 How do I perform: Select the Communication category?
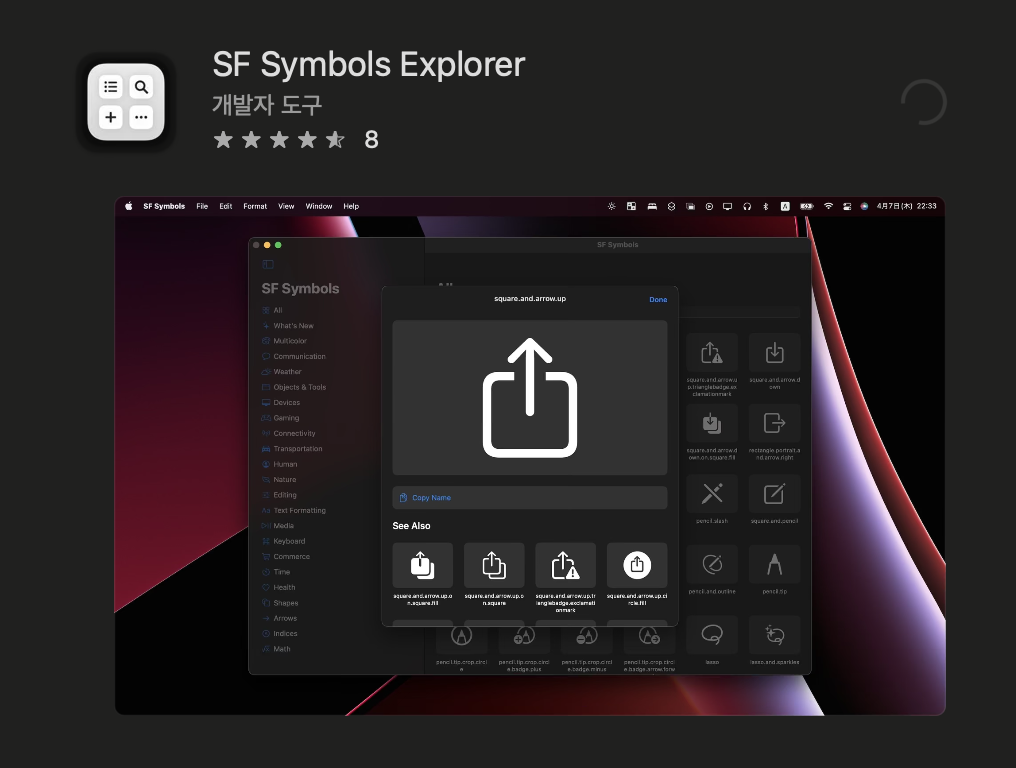[x=294, y=356]
